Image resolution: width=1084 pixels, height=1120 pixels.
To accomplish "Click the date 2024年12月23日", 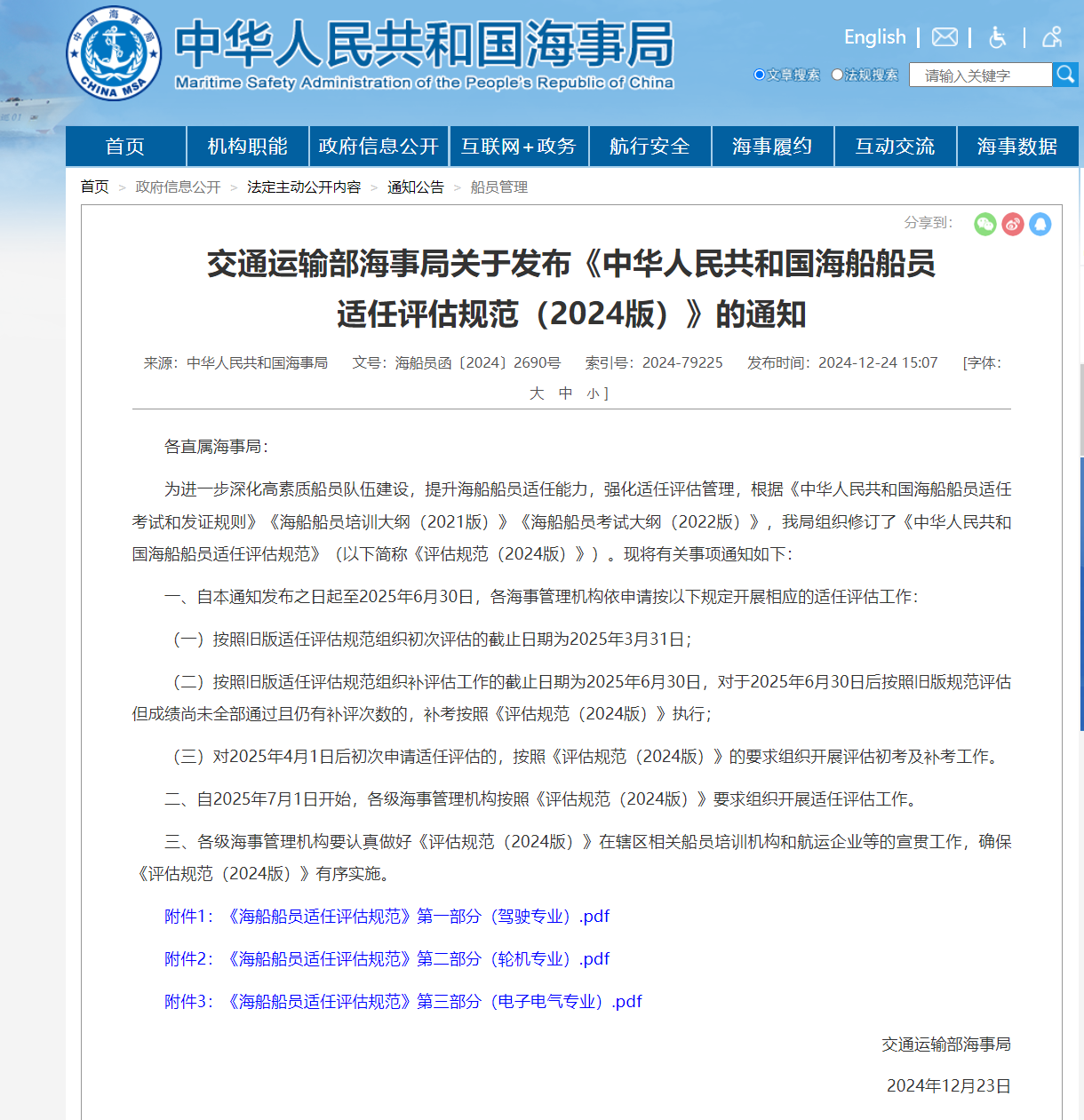I will point(949,1085).
